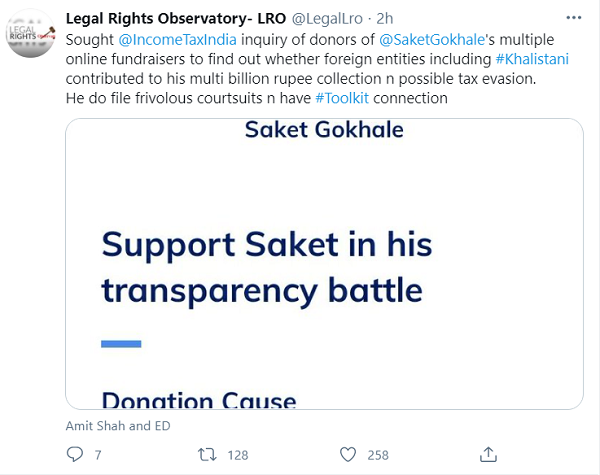
Task: Click the 7 replies count
Action: tap(98, 455)
